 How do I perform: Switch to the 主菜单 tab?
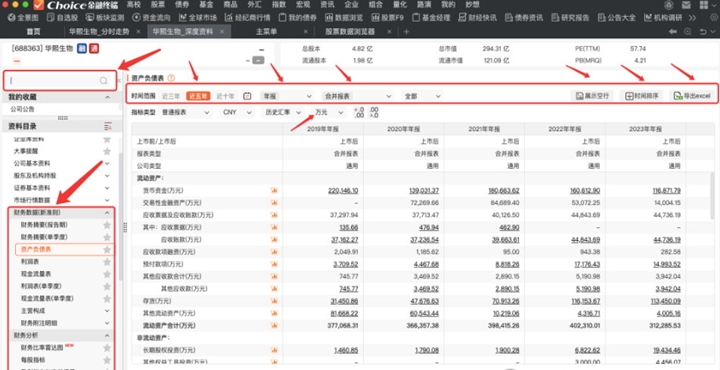pyautogui.click(x=266, y=32)
